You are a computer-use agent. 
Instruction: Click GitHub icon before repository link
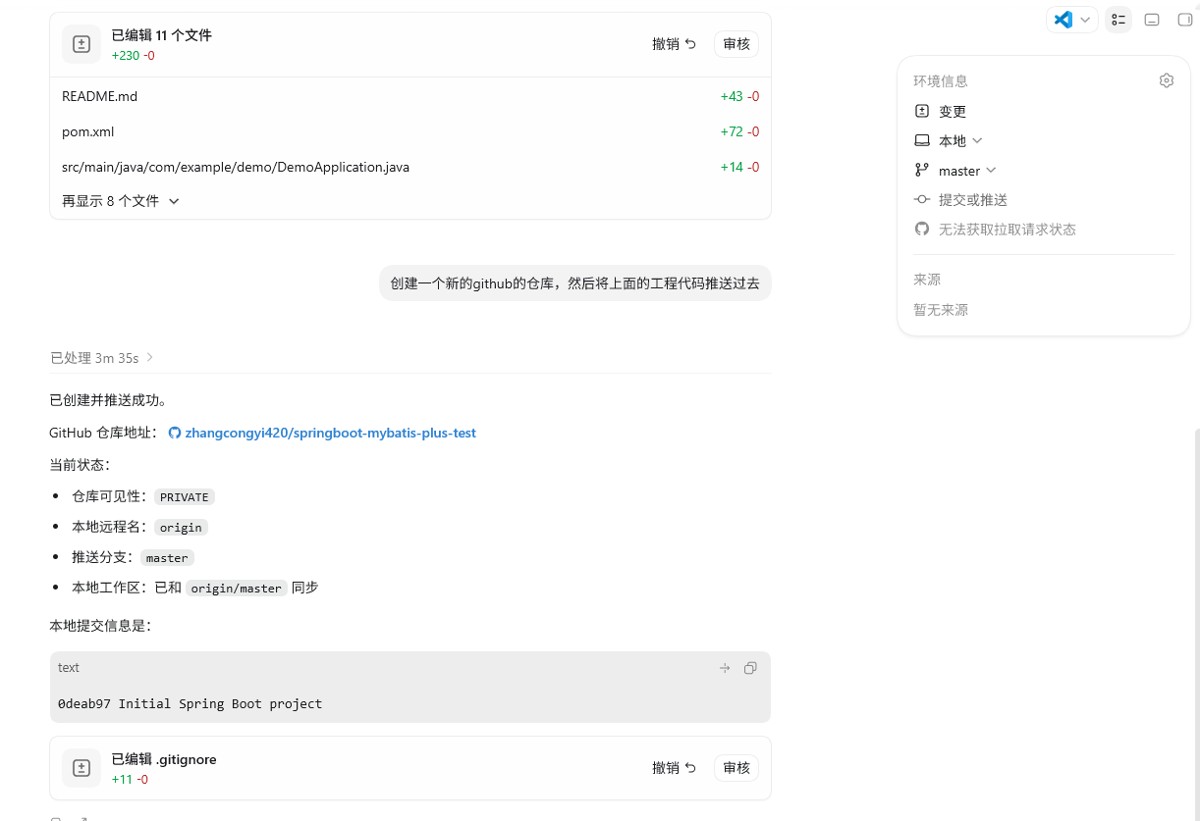pyautogui.click(x=174, y=433)
